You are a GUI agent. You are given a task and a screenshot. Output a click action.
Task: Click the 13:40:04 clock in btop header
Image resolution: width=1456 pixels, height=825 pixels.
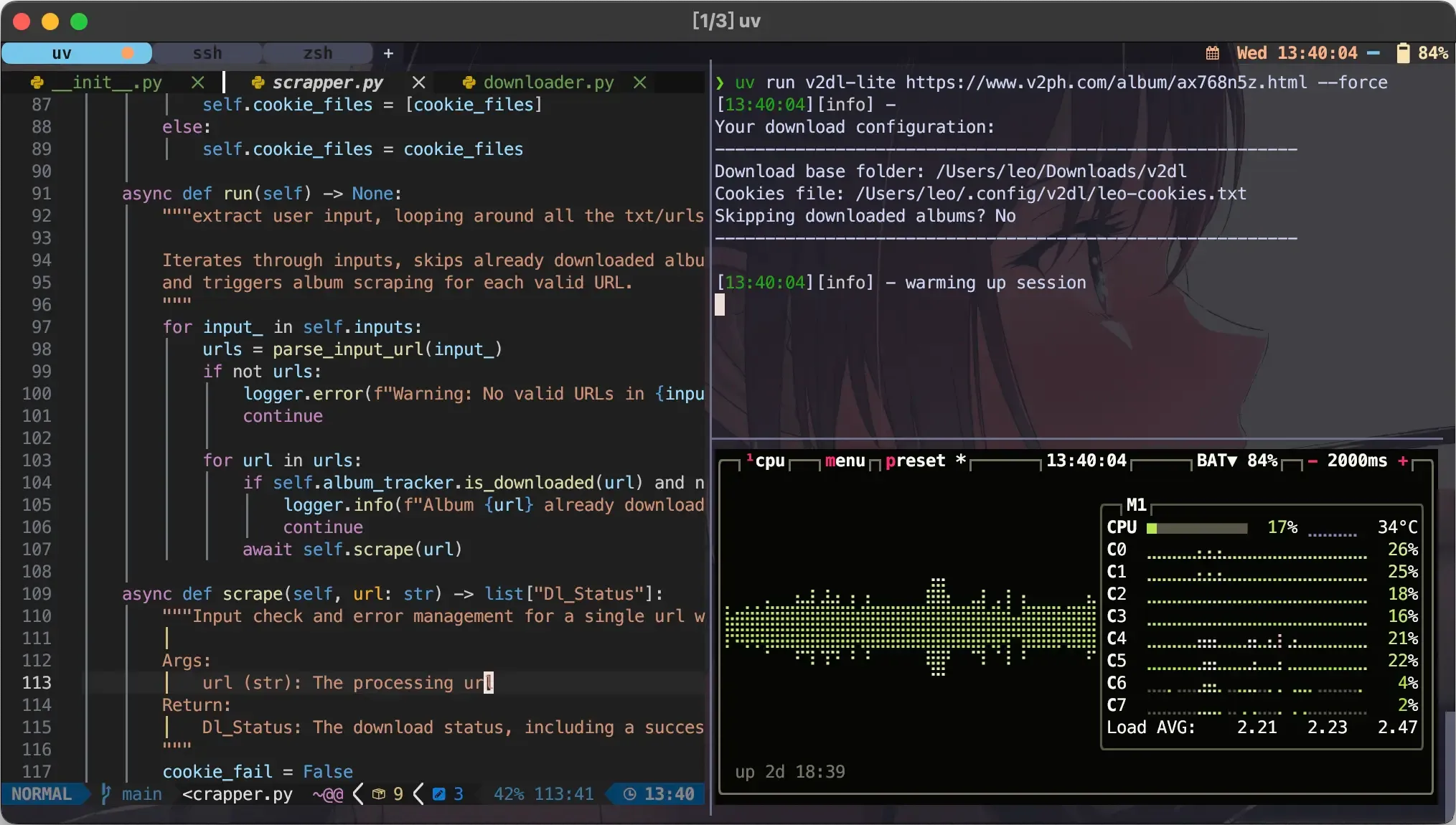(1086, 461)
